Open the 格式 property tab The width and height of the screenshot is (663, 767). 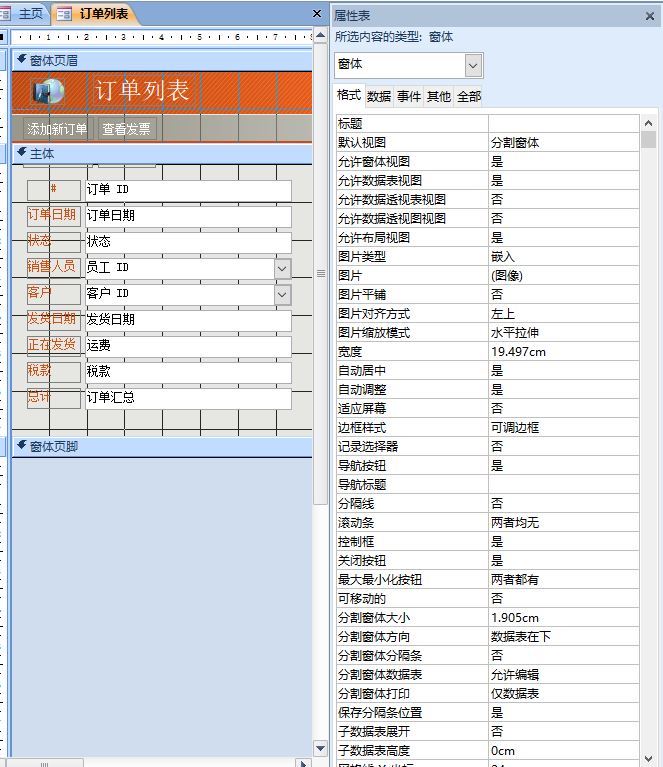click(349, 95)
